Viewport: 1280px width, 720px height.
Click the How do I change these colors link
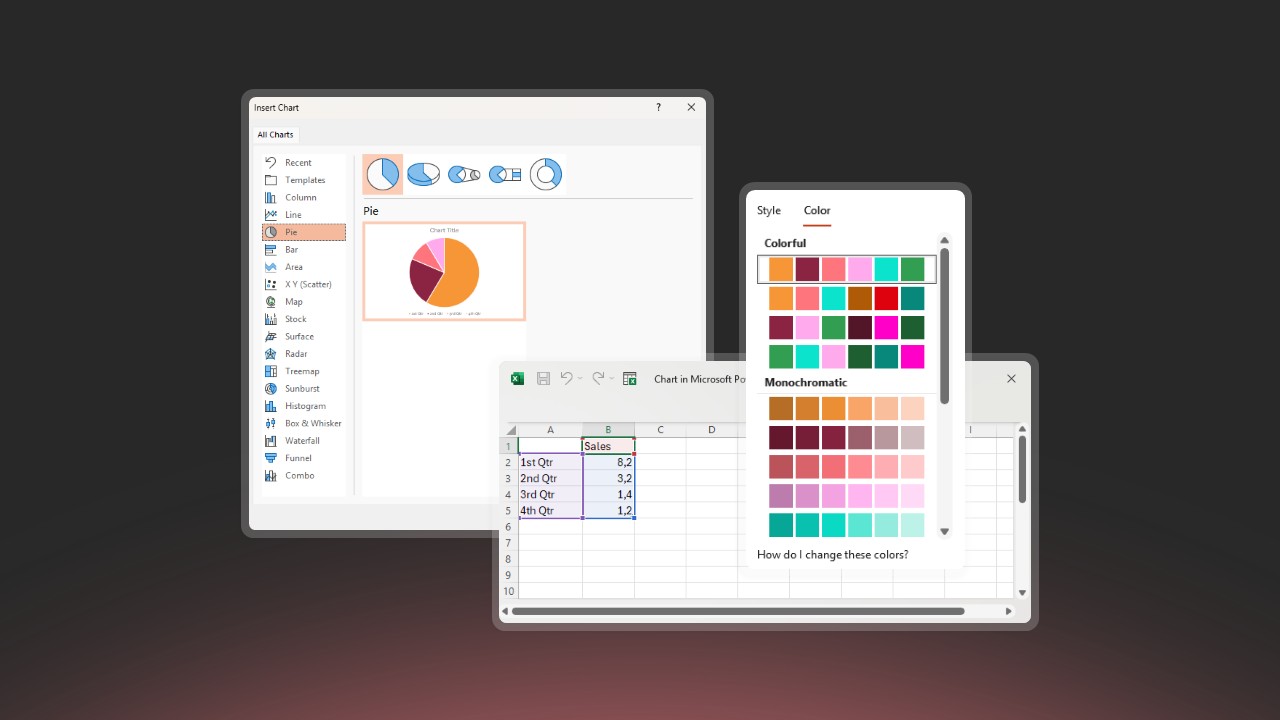tap(833, 555)
